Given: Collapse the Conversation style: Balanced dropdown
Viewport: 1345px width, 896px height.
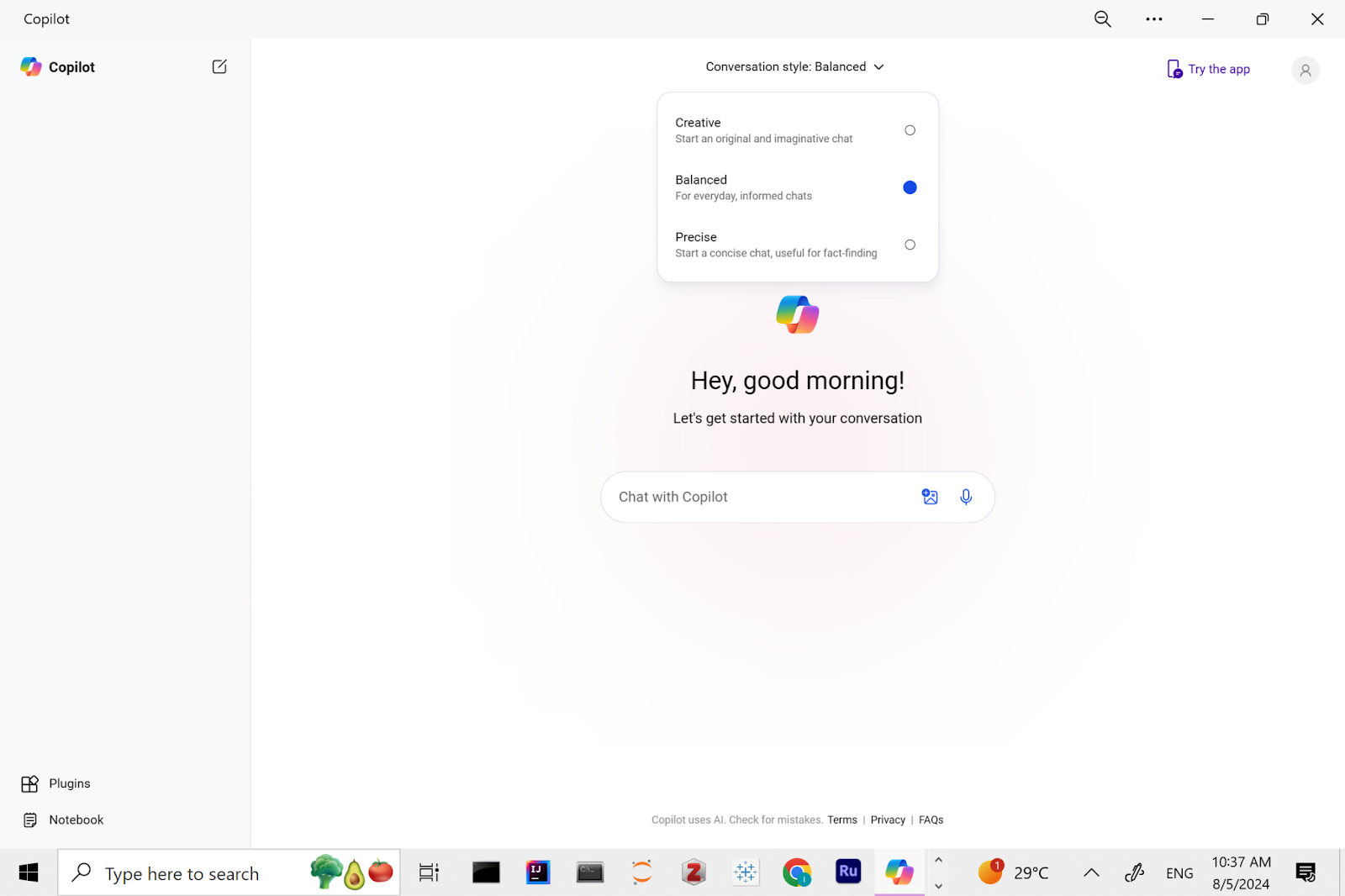Looking at the screenshot, I should tap(795, 66).
